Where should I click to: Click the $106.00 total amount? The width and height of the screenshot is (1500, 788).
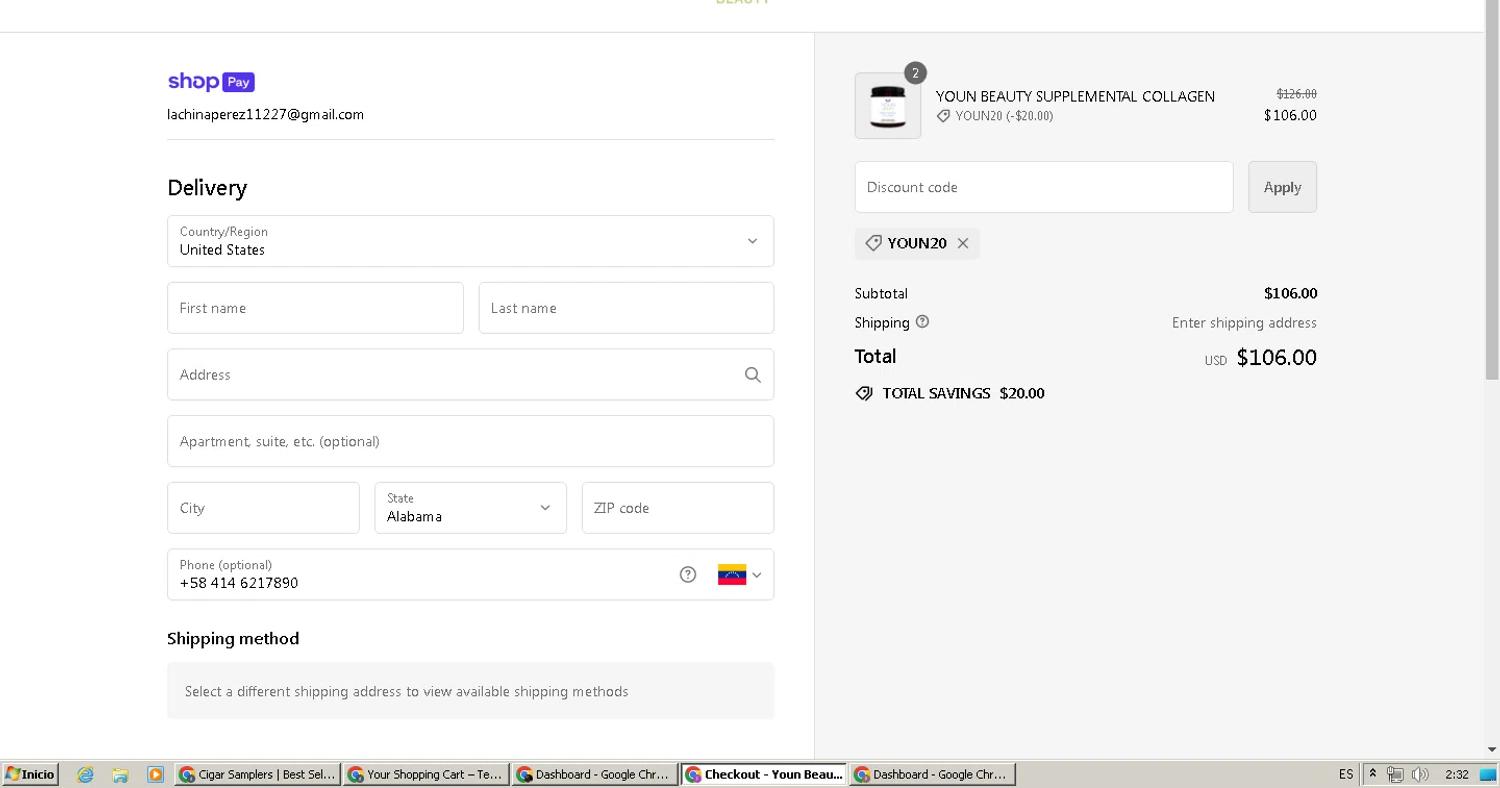pyautogui.click(x=1277, y=357)
